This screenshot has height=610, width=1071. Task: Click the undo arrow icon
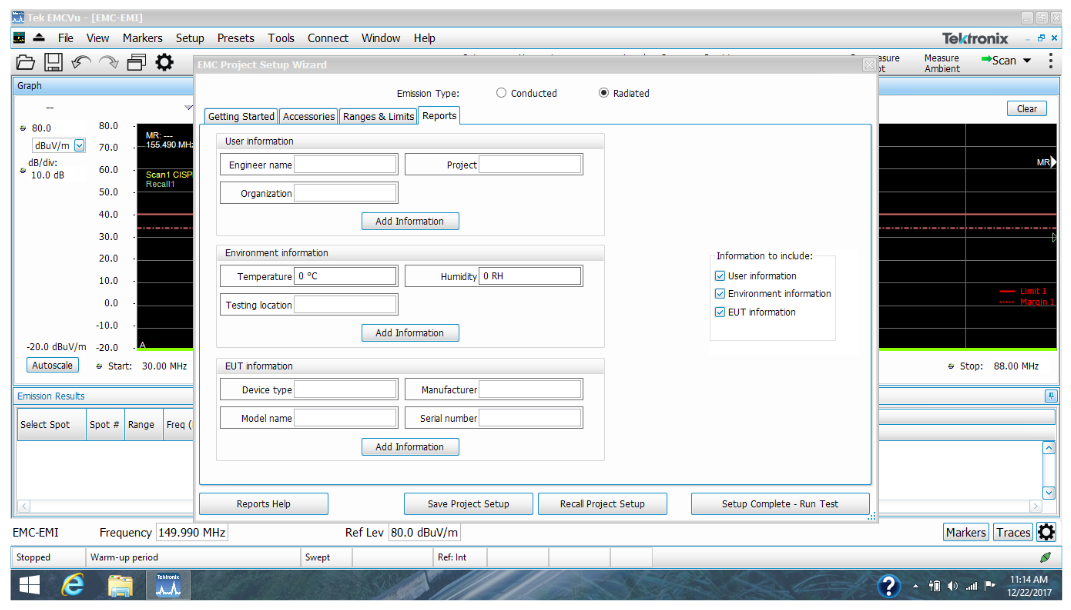(81, 62)
